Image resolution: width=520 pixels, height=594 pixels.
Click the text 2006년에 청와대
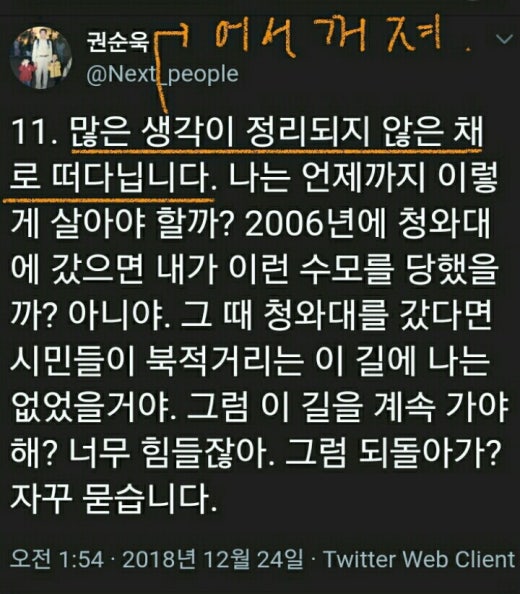coord(368,224)
